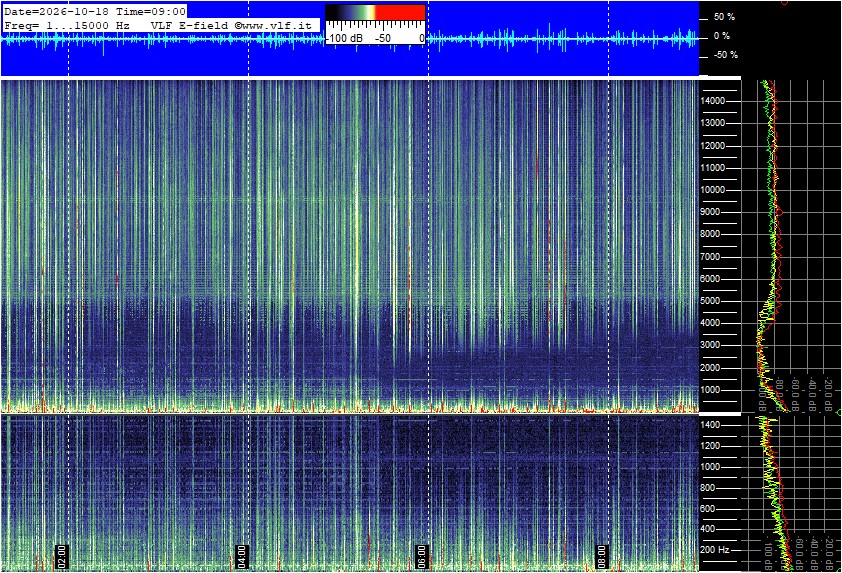This screenshot has height=573, width=842.
Task: Click the 600 label on lower spectrogram axis
Action: [x=708, y=509]
